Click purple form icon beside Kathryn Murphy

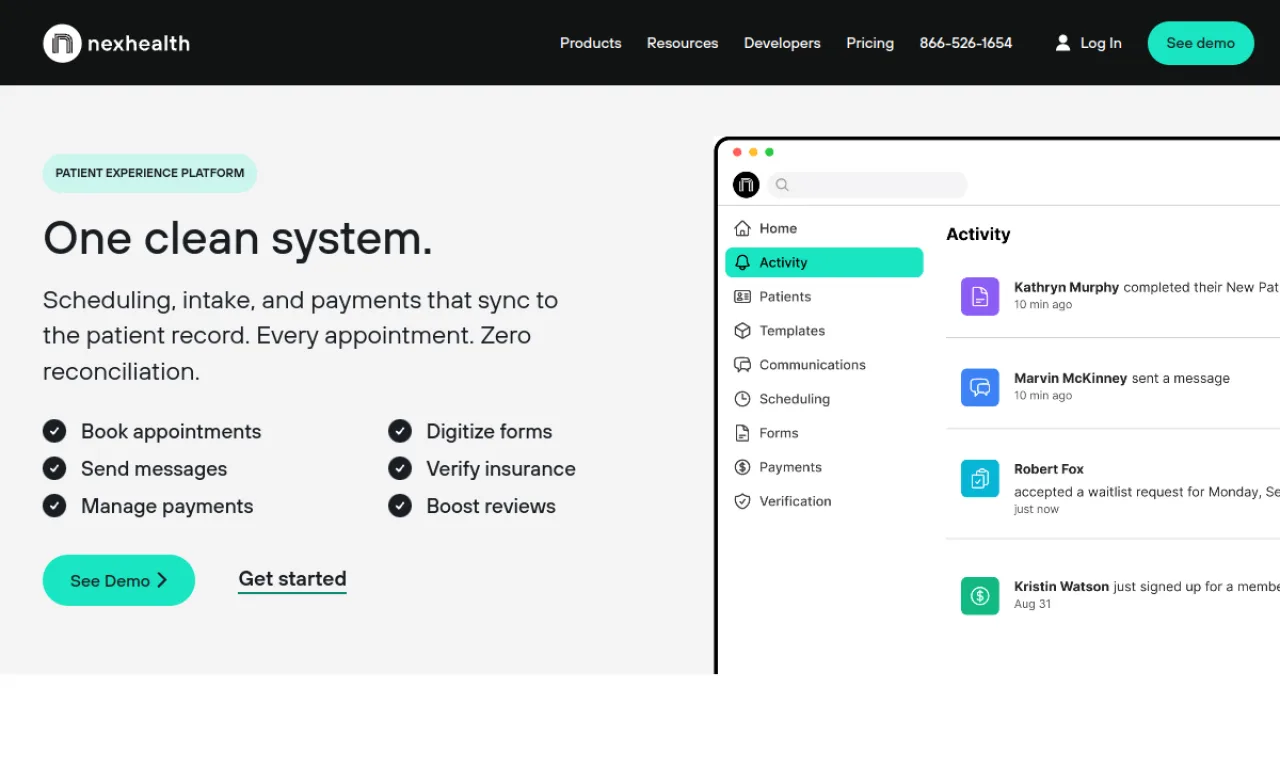click(x=980, y=296)
